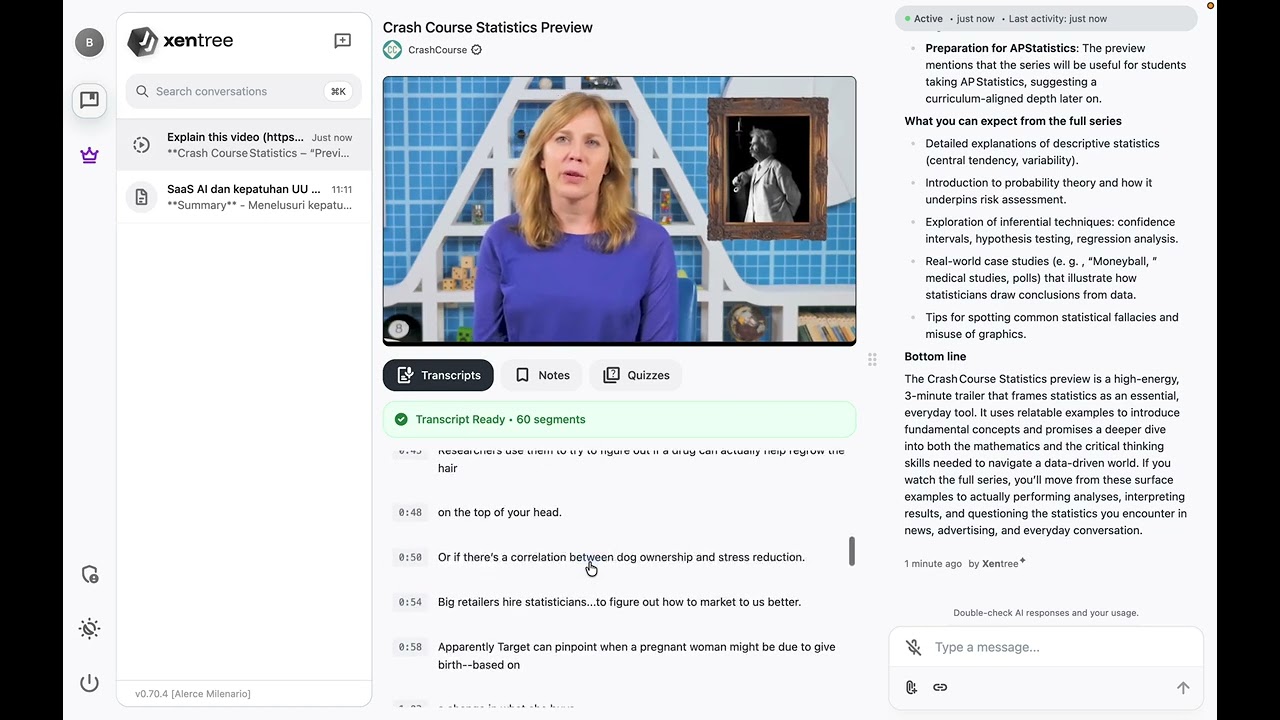Open the 'SaaS AI dan kepatuhan UU' conversation
Viewport: 1280px width, 720px height.
tap(243, 197)
